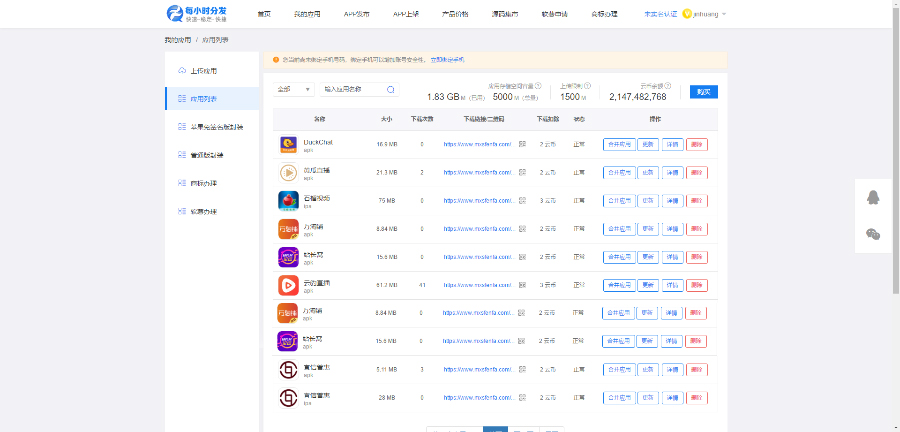This screenshot has width=900, height=432.
Task: Select 应用列表 in the left sidebar
Action: coord(204,99)
